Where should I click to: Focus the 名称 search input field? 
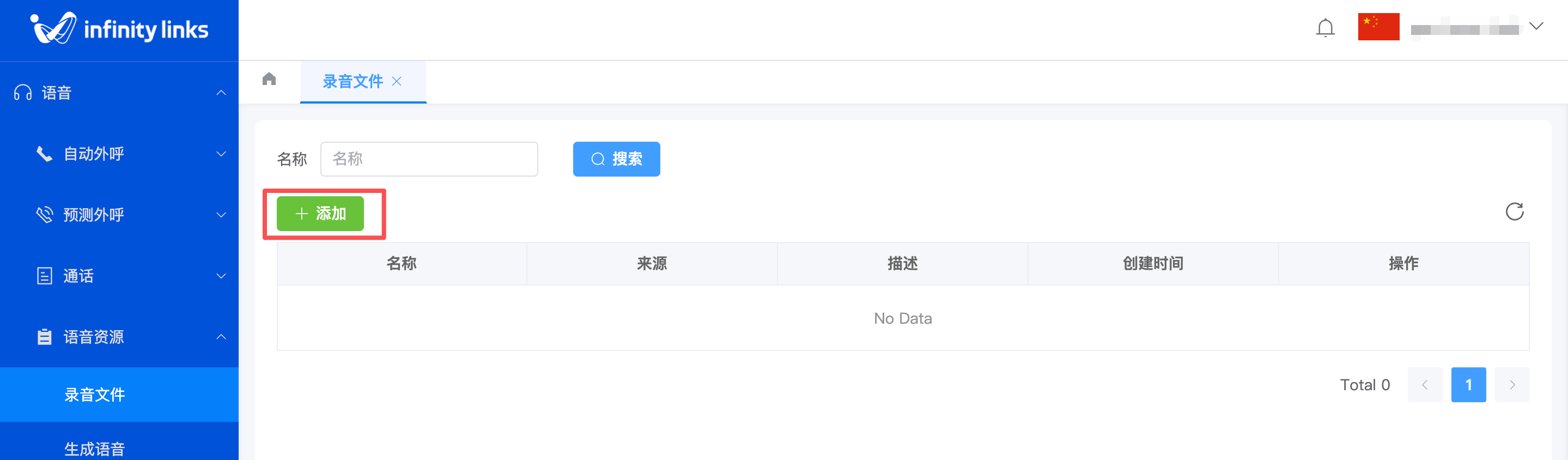[x=429, y=159]
